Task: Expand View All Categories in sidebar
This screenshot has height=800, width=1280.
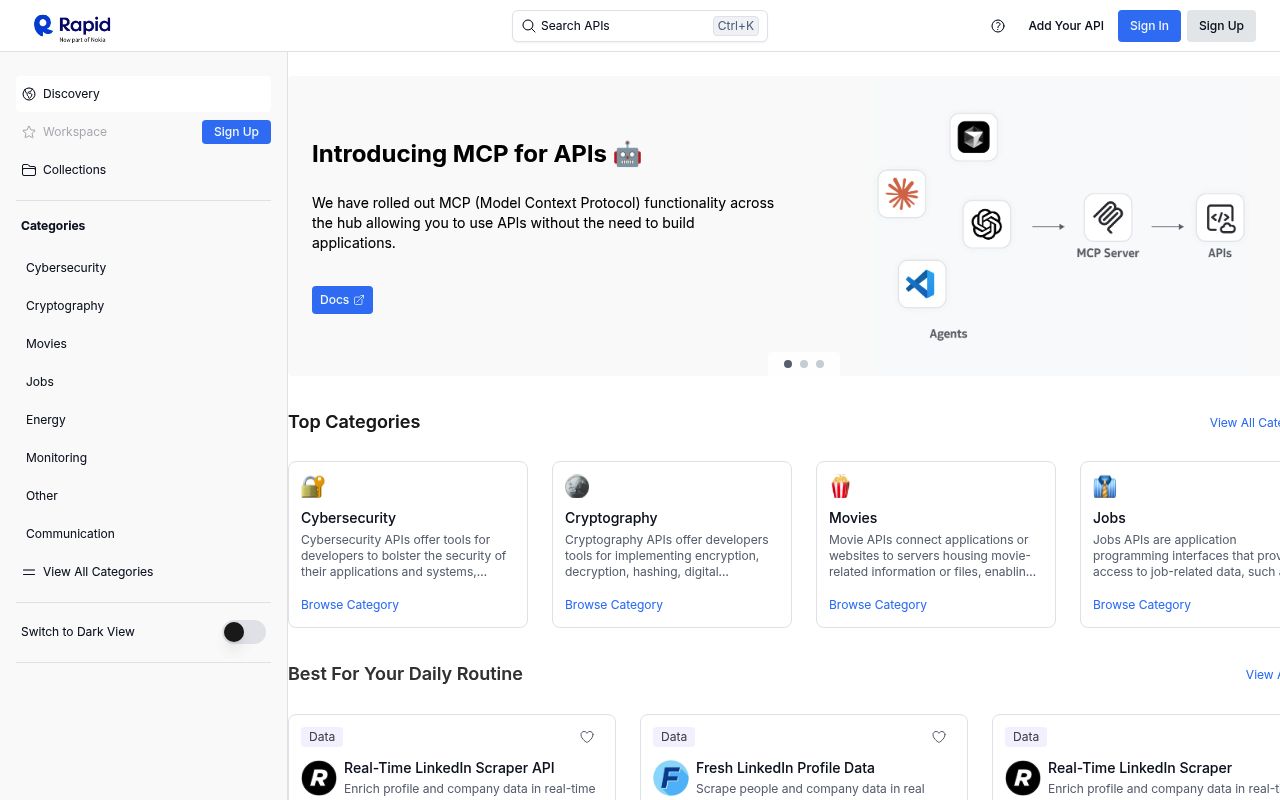Action: point(98,572)
